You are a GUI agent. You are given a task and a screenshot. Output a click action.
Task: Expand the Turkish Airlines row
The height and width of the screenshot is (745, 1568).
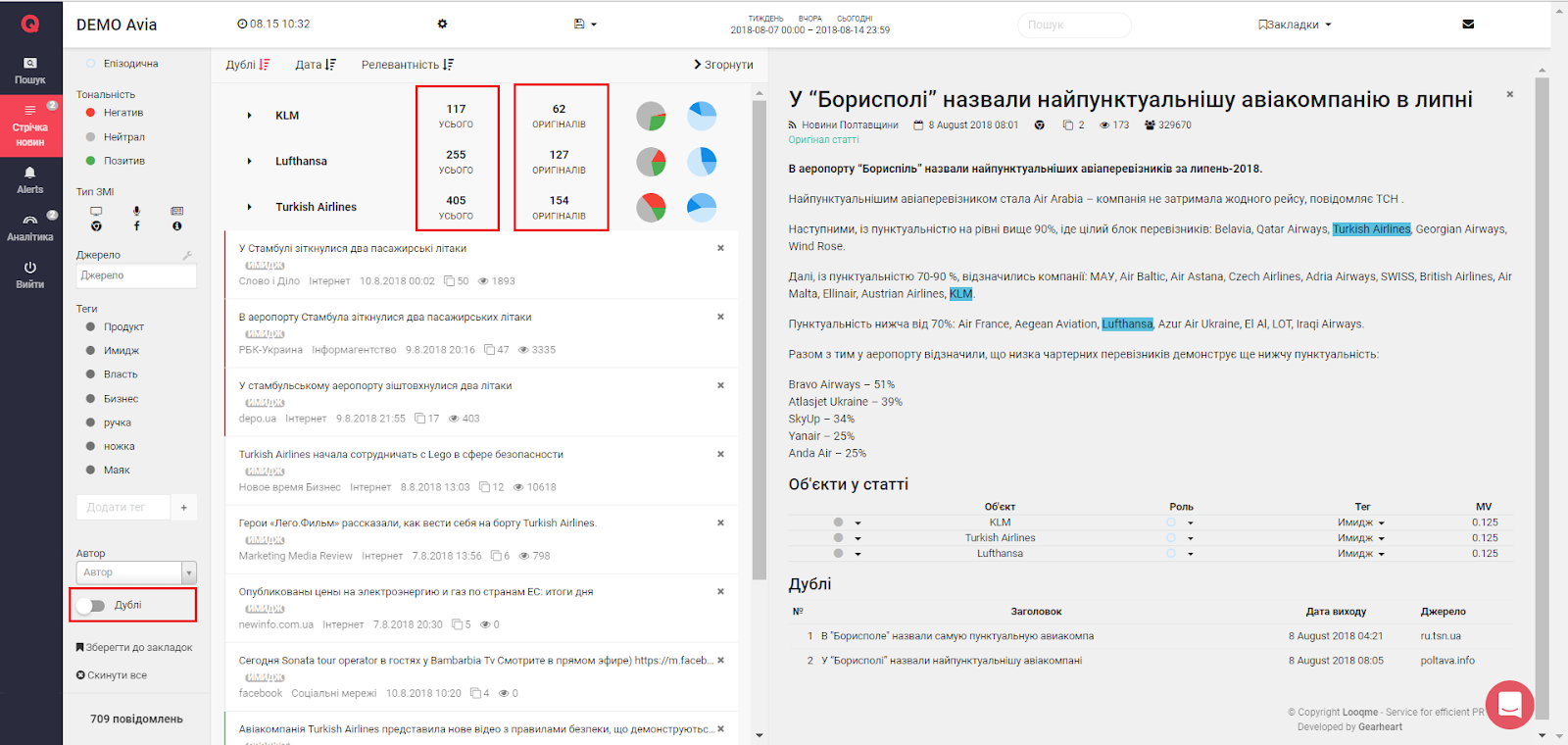(250, 207)
